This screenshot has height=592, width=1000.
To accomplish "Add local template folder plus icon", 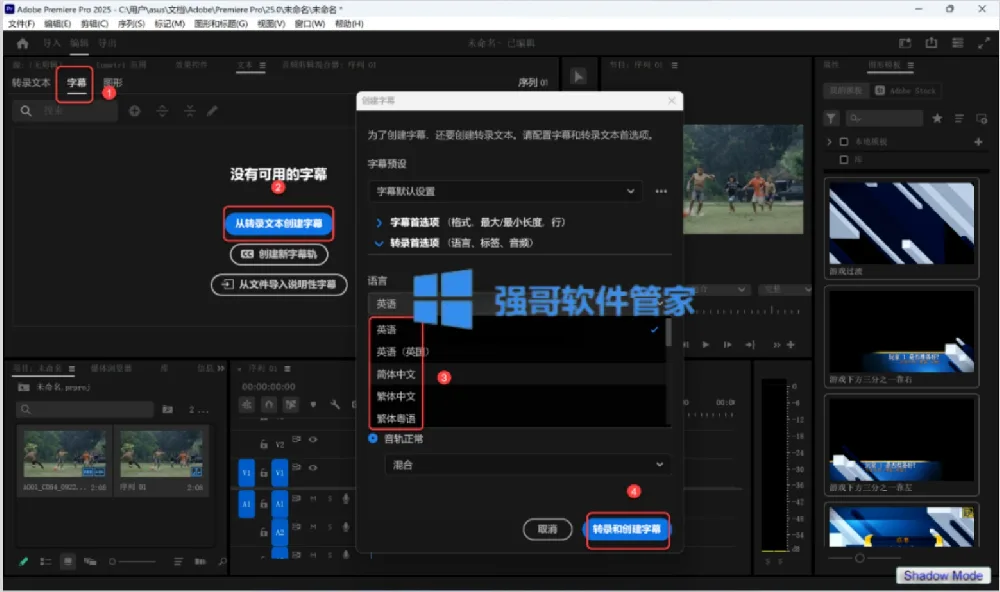I will (x=978, y=142).
